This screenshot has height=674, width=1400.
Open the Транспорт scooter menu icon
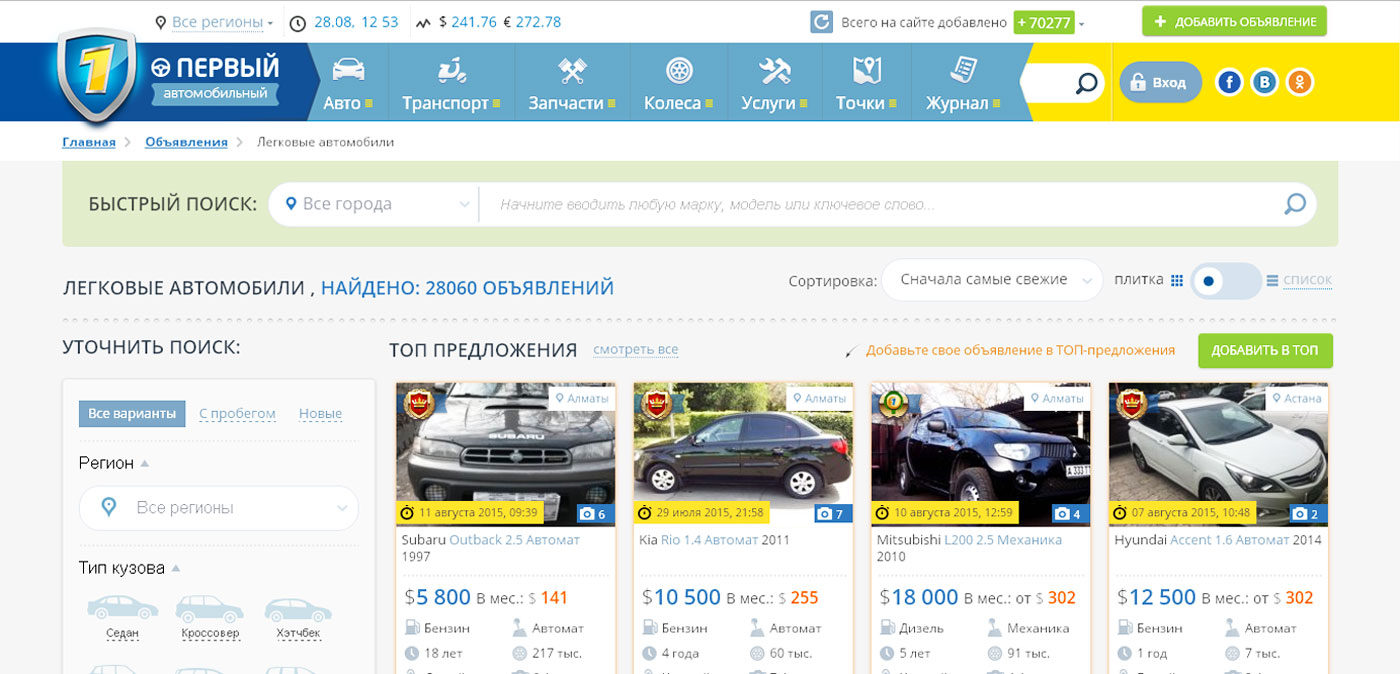453,71
